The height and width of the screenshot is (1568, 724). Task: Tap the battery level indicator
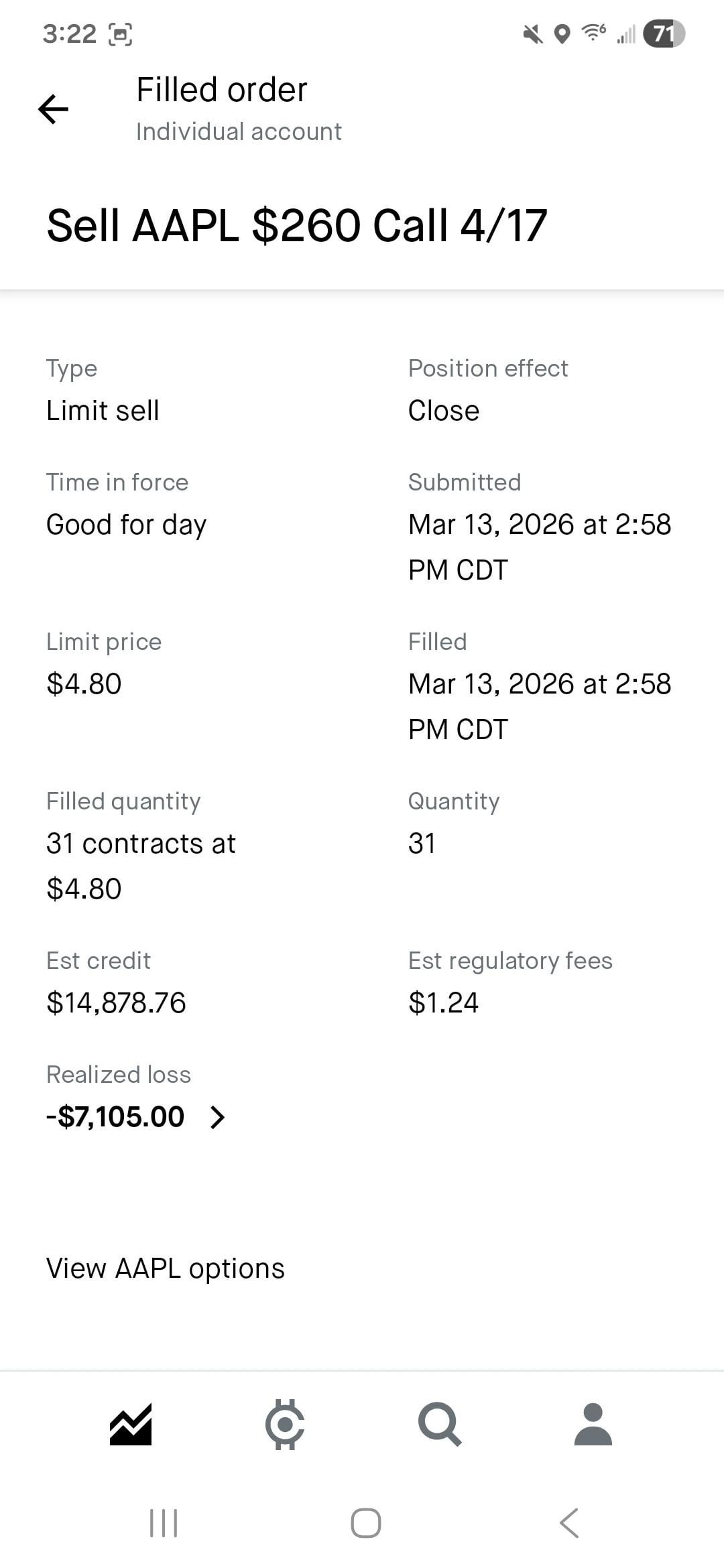click(664, 34)
